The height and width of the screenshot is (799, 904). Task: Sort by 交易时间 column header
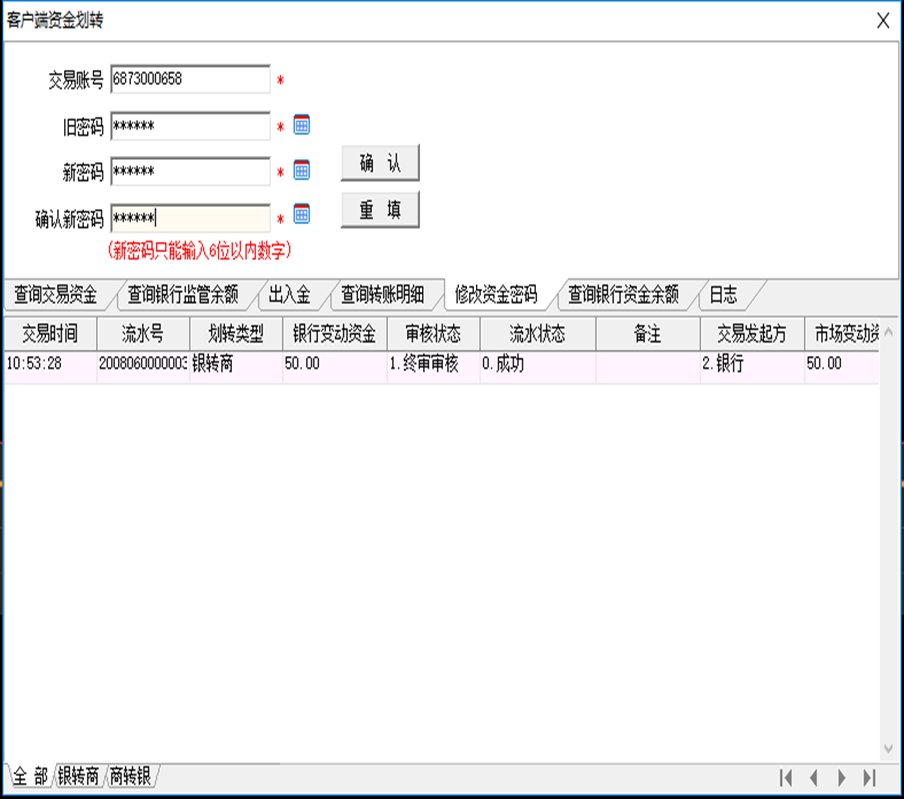tap(50, 334)
